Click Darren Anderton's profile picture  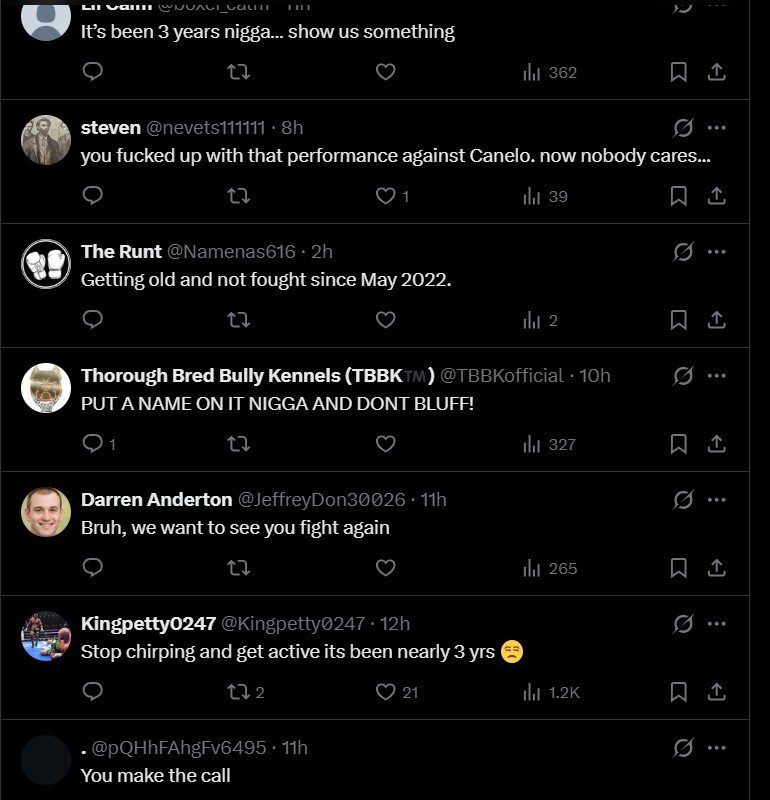(46, 512)
